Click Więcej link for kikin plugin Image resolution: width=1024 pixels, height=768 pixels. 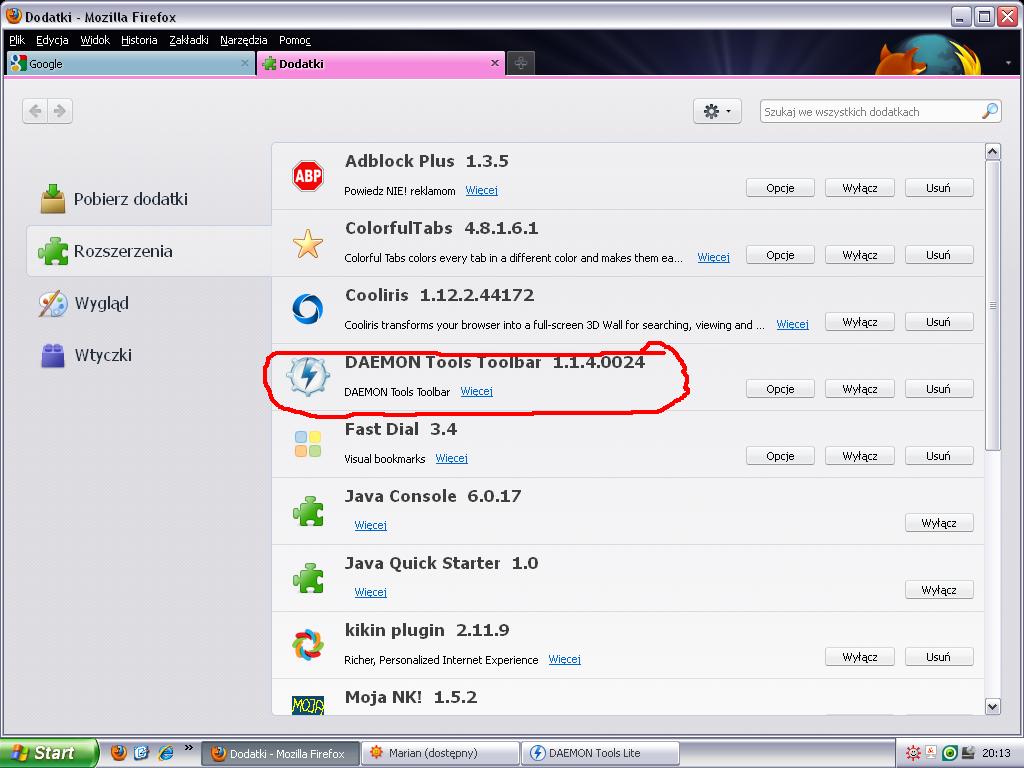[564, 660]
